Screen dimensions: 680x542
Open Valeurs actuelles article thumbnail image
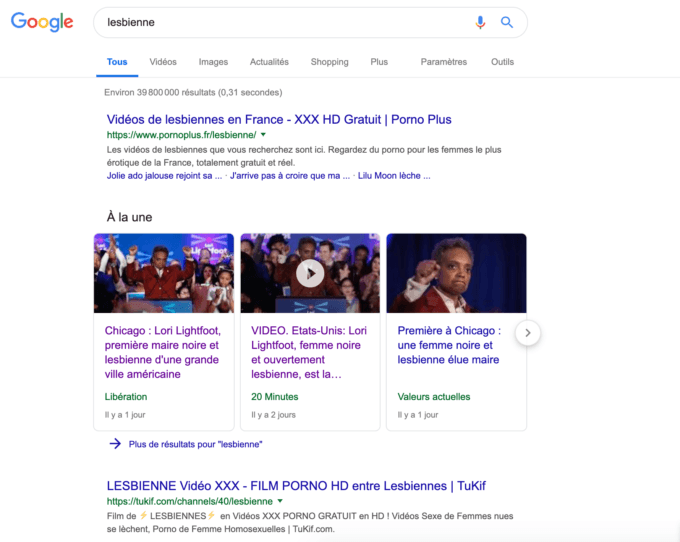click(456, 273)
